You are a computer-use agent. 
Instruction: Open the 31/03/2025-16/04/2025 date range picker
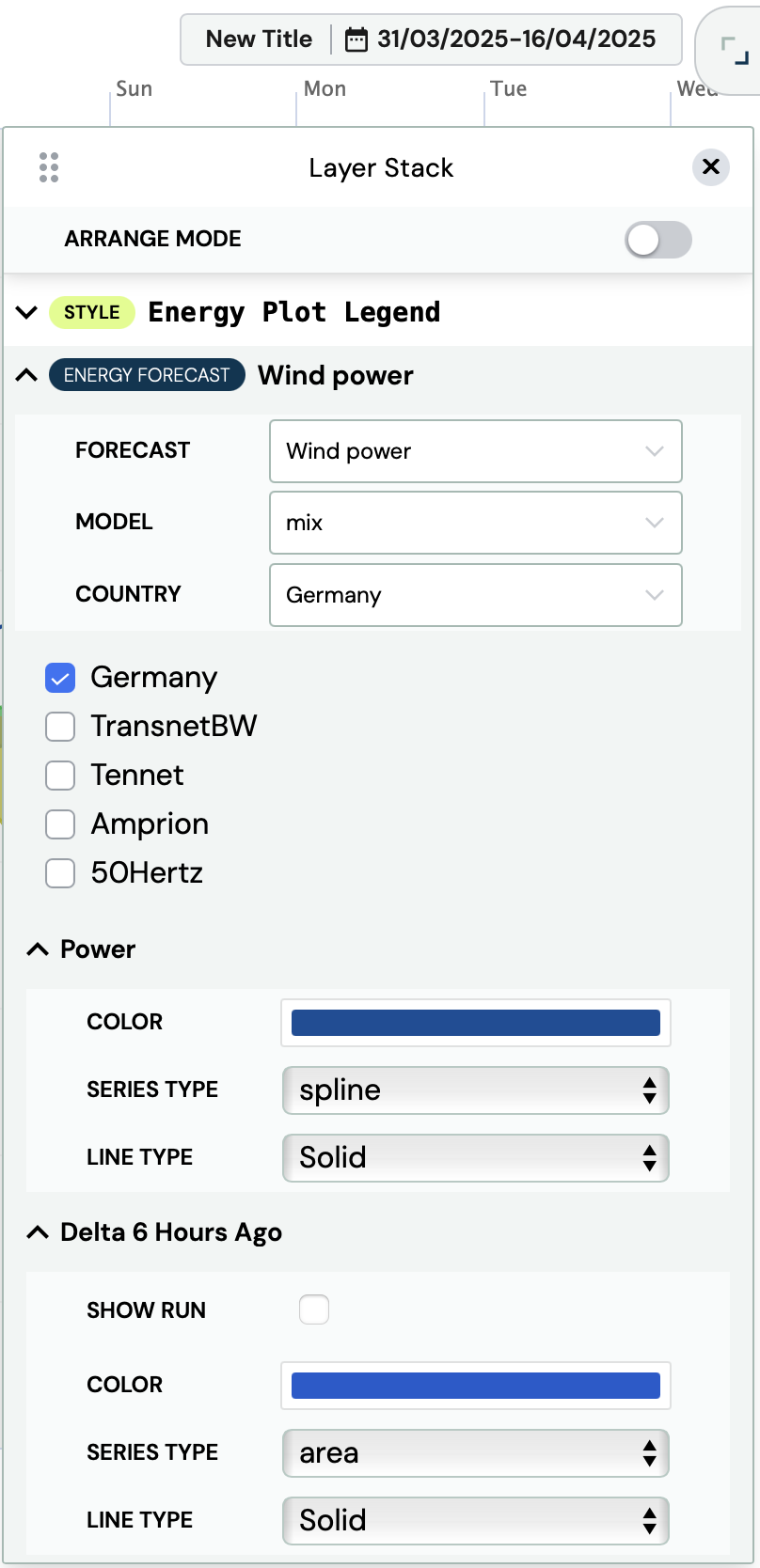click(515, 39)
